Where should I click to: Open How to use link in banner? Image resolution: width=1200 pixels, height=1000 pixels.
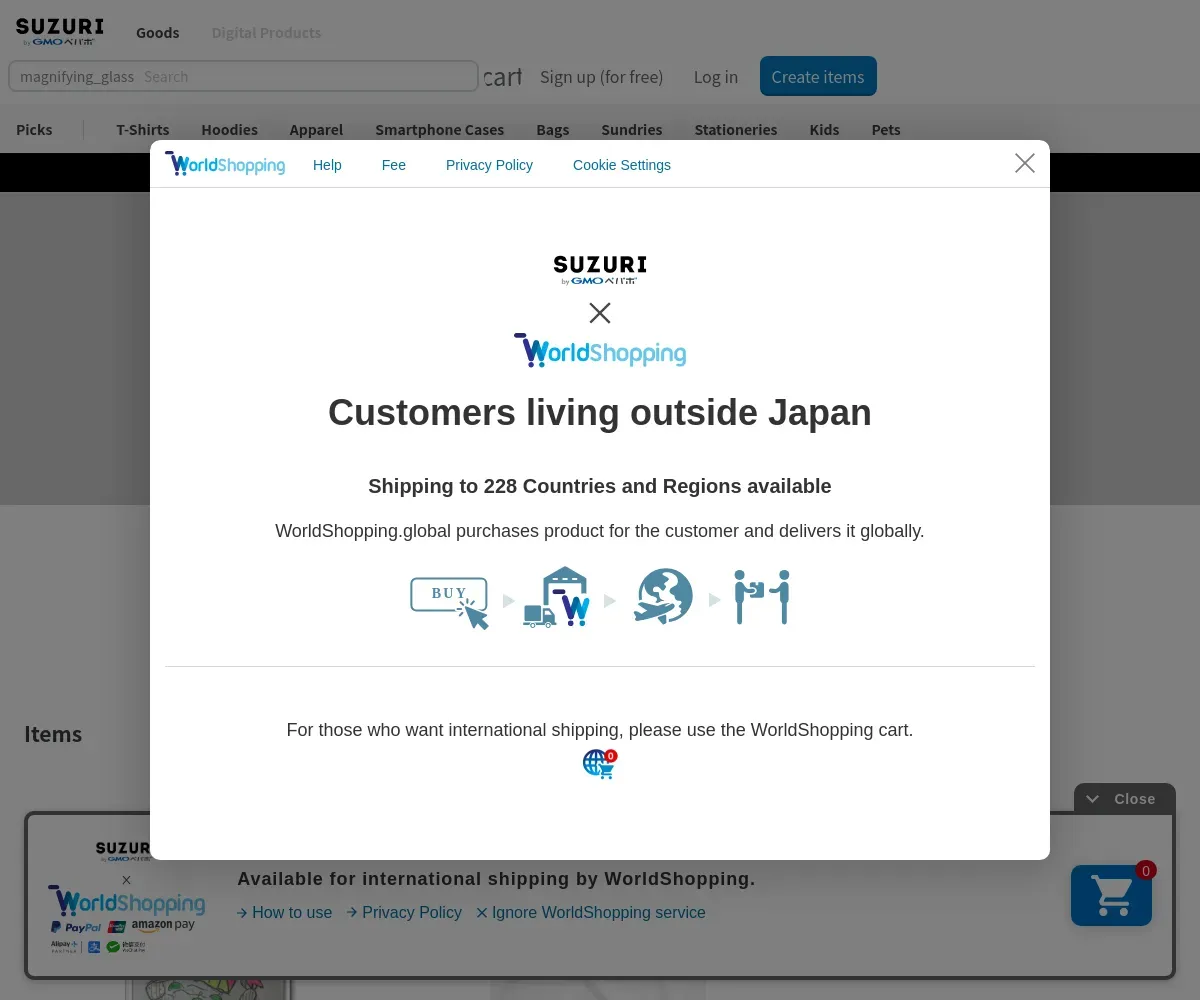[x=285, y=912]
